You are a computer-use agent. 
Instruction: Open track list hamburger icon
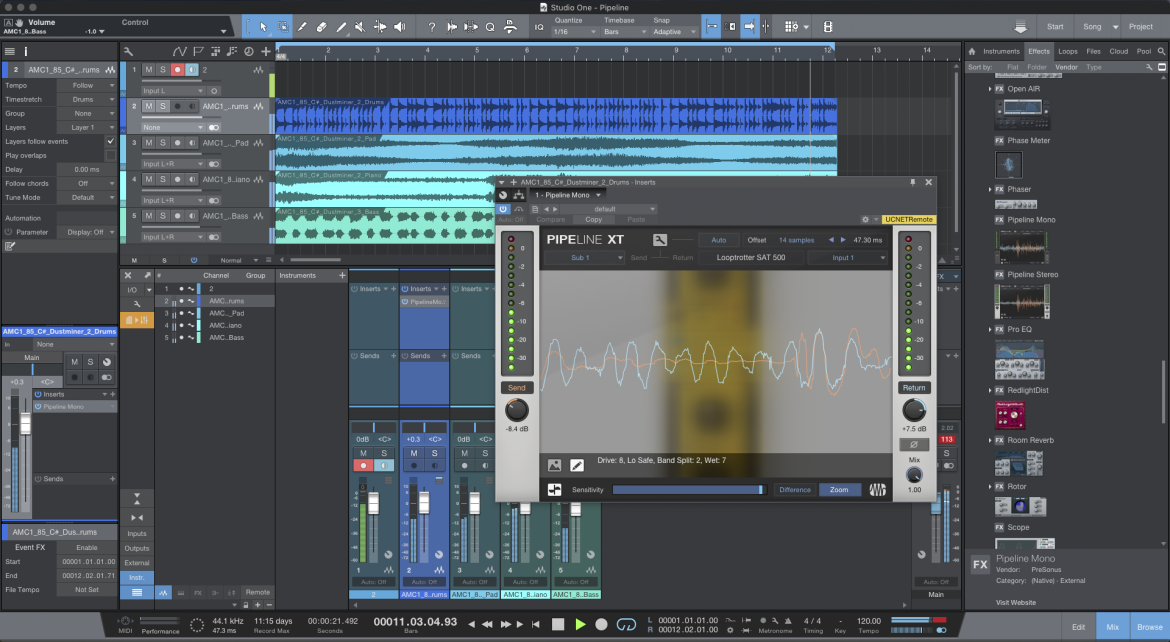(x=10, y=52)
